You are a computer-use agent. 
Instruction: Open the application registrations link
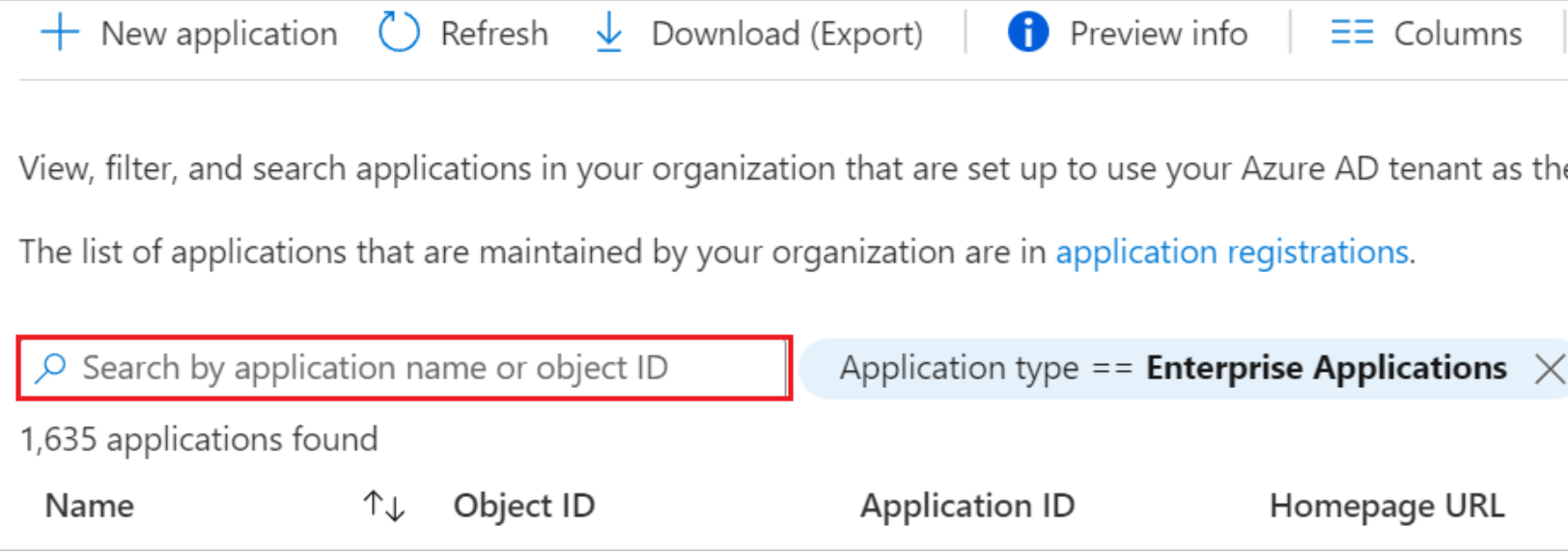tap(1232, 252)
